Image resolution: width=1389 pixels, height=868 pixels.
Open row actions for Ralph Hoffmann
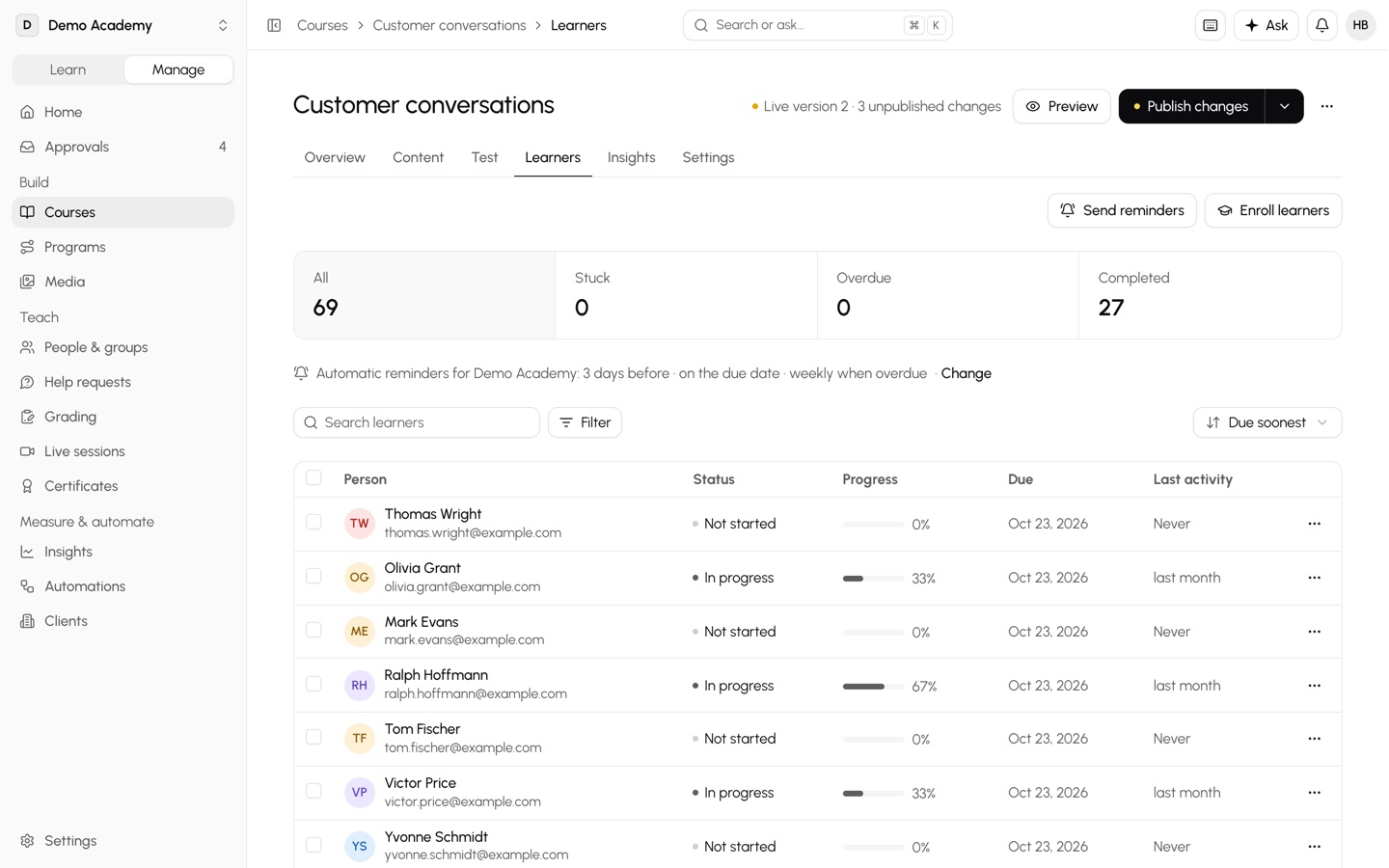(x=1314, y=686)
